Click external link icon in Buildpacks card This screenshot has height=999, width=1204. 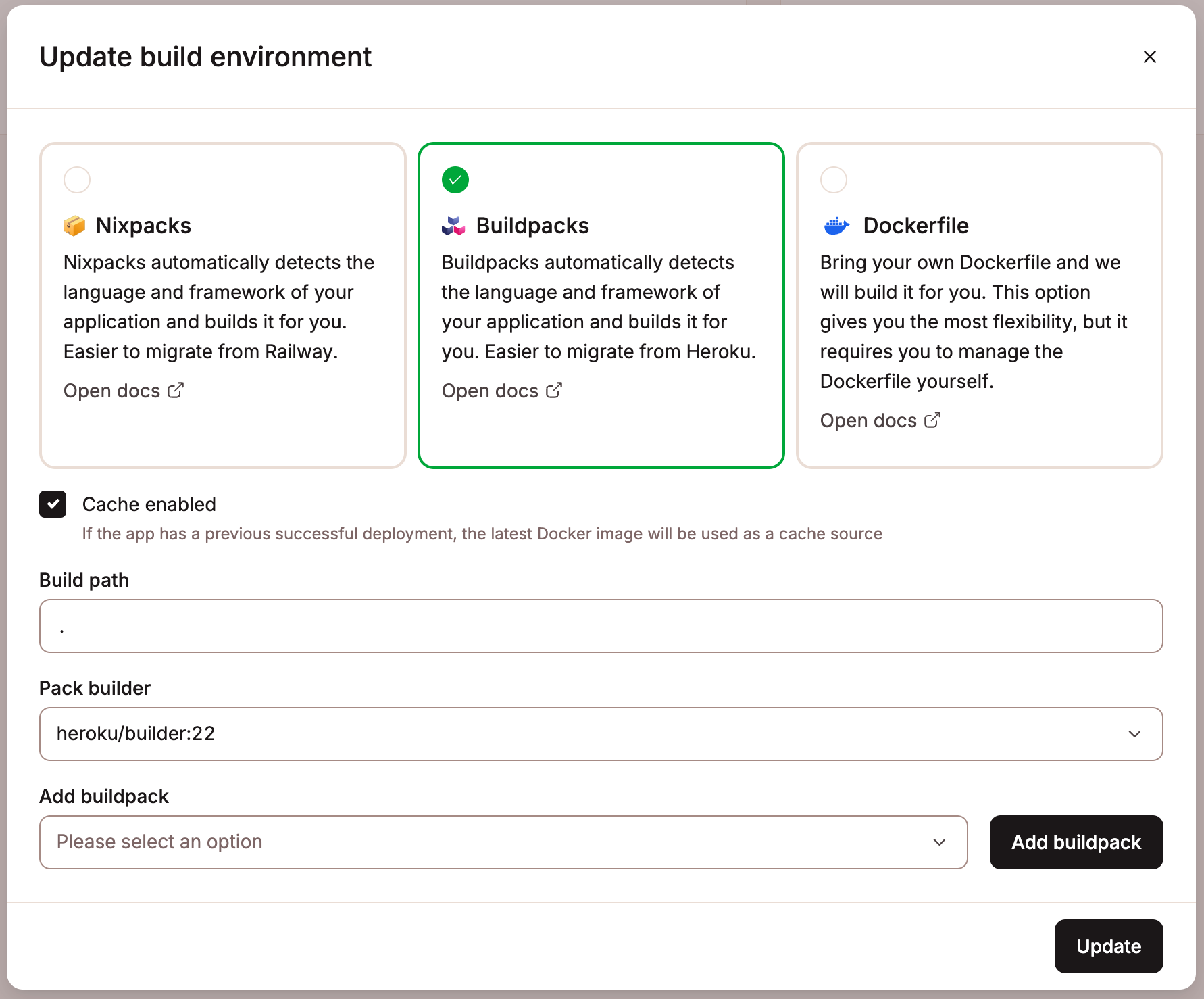click(x=554, y=390)
